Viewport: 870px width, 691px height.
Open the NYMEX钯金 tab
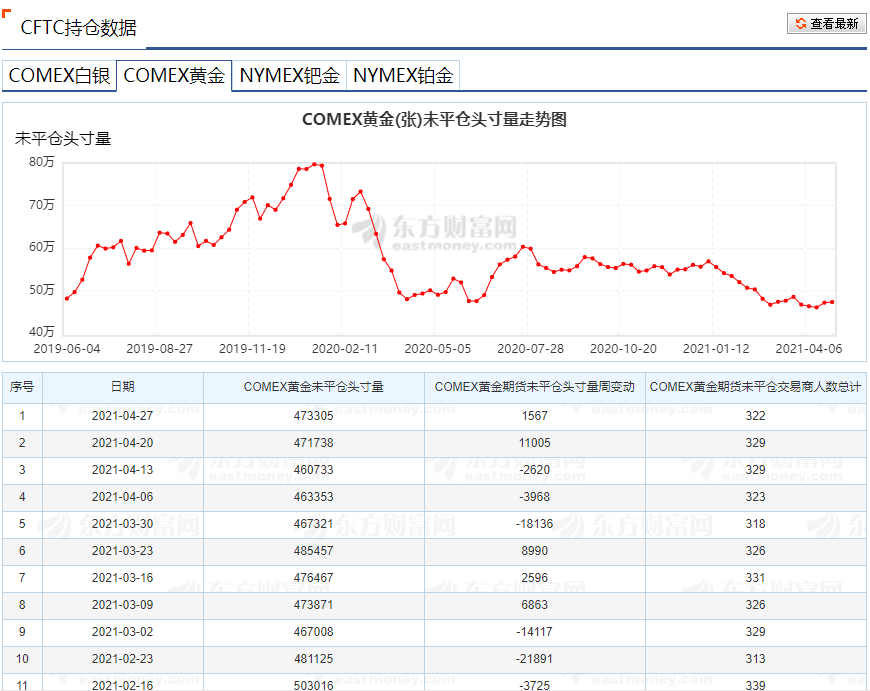click(x=289, y=75)
